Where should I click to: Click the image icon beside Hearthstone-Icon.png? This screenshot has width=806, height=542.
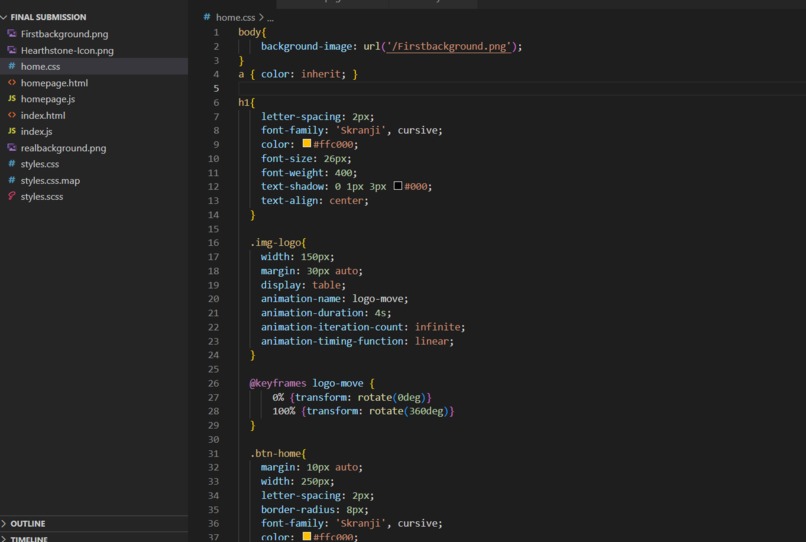pos(12,50)
